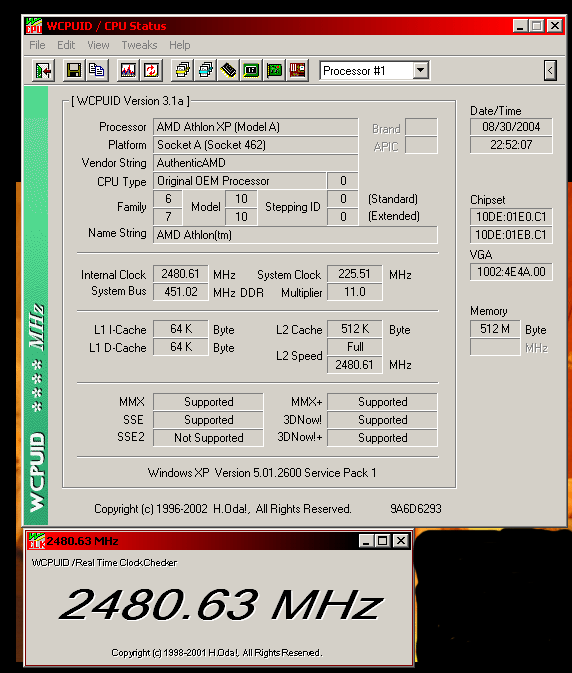Click the exit door toolbar icon
Image resolution: width=572 pixels, height=673 pixels.
[x=43, y=70]
